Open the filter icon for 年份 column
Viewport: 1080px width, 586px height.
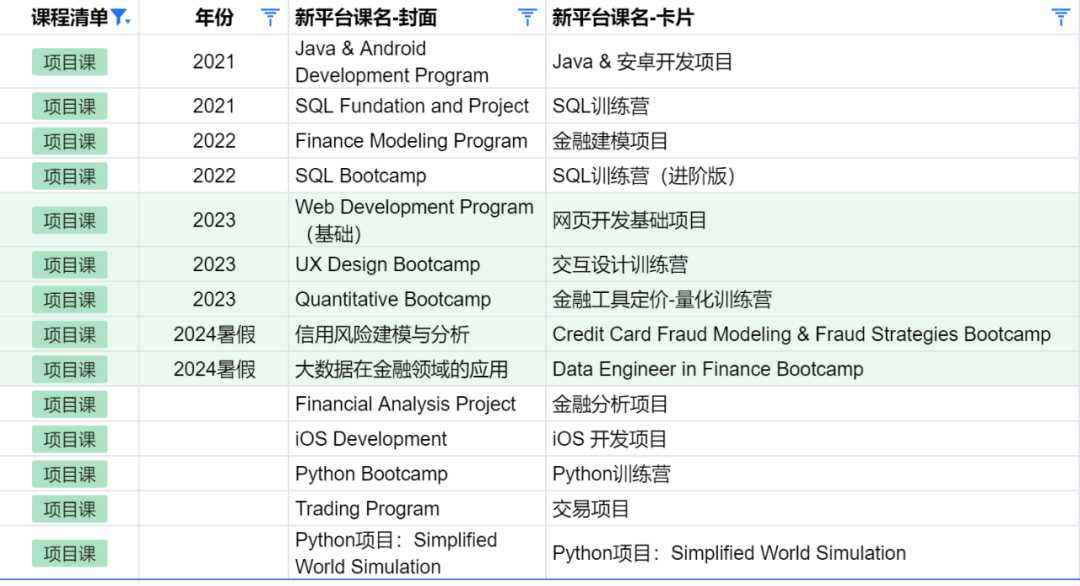[x=270, y=17]
